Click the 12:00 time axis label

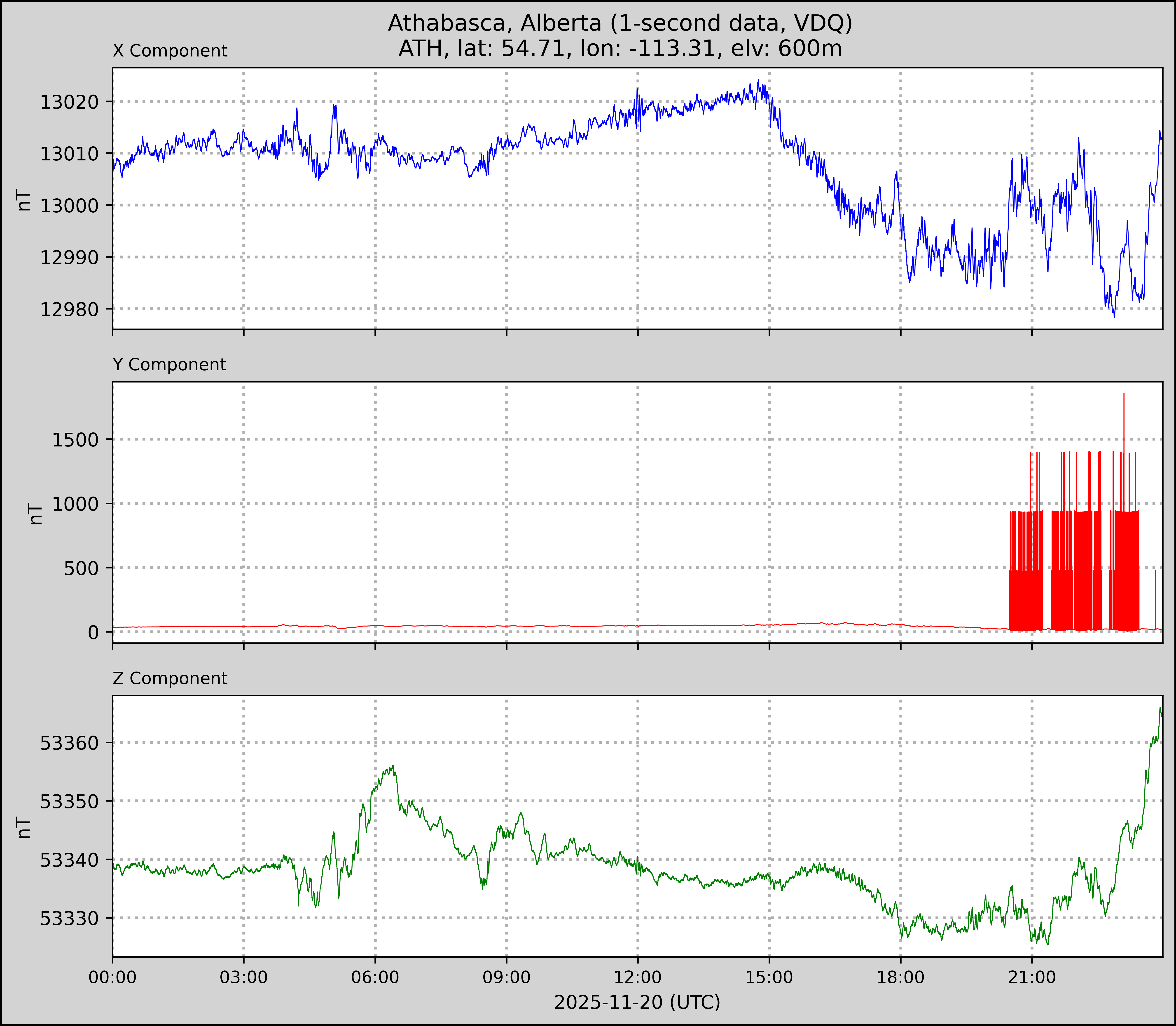coord(638,977)
